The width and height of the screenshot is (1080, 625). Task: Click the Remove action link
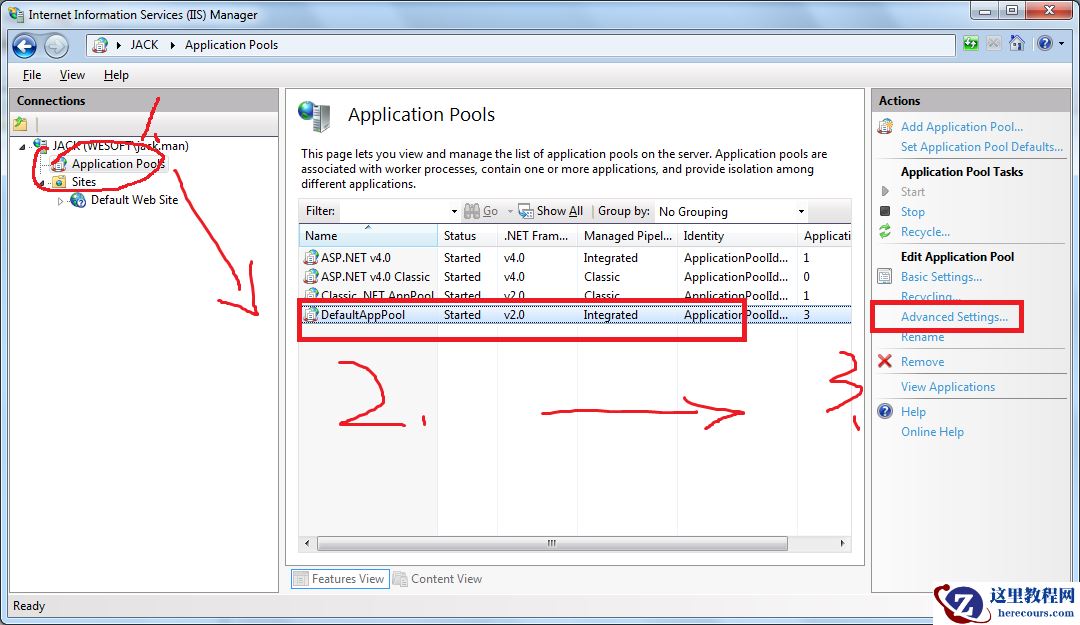pos(922,362)
